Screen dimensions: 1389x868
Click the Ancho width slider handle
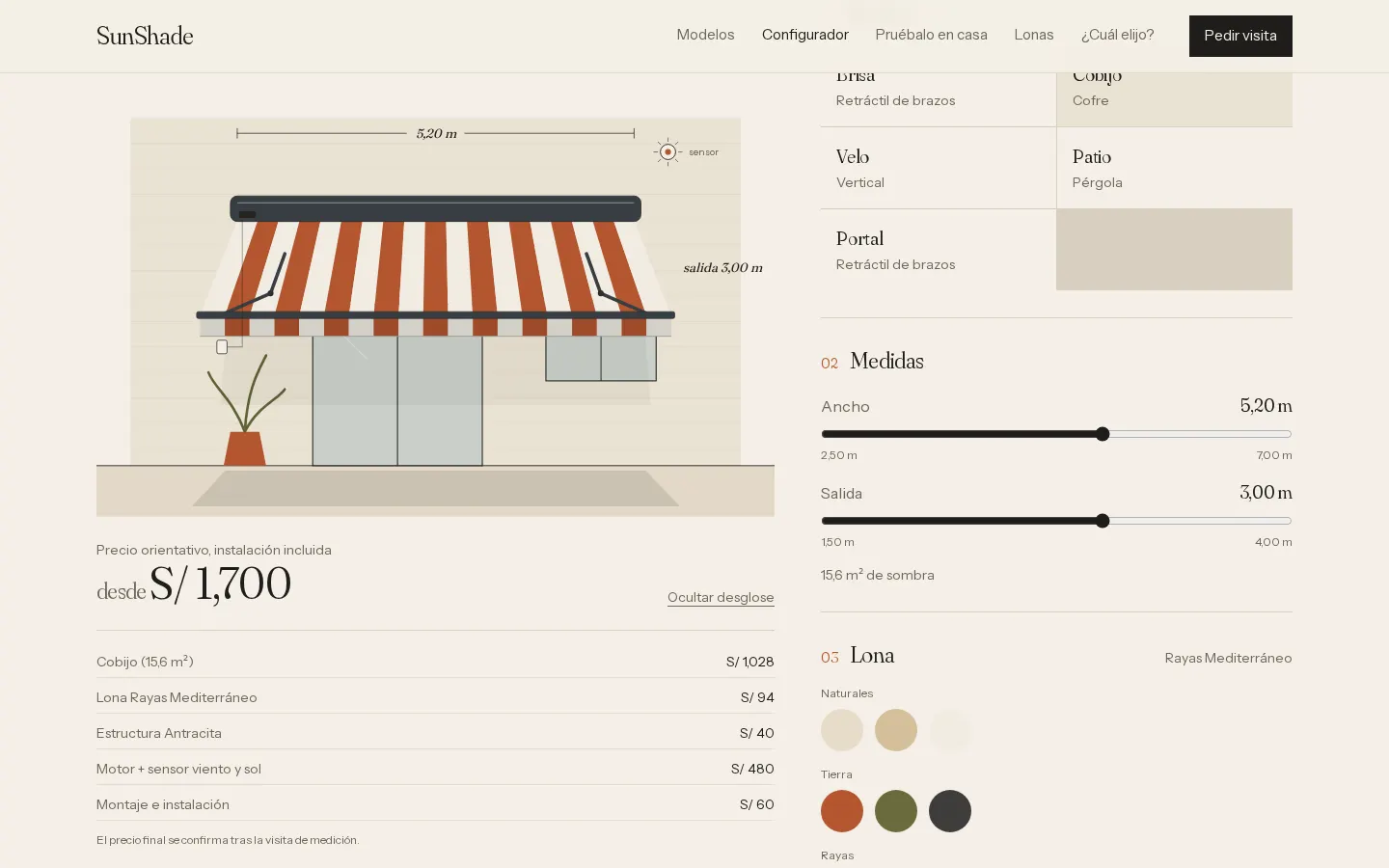point(1103,434)
